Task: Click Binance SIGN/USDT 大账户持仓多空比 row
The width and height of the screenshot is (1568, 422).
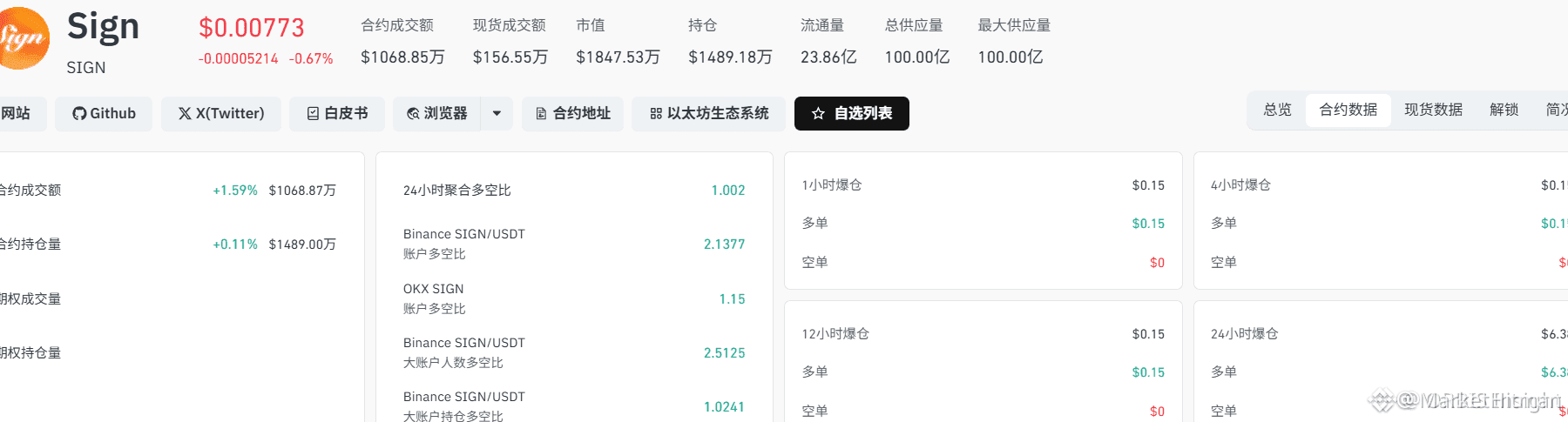Action: click(x=574, y=406)
